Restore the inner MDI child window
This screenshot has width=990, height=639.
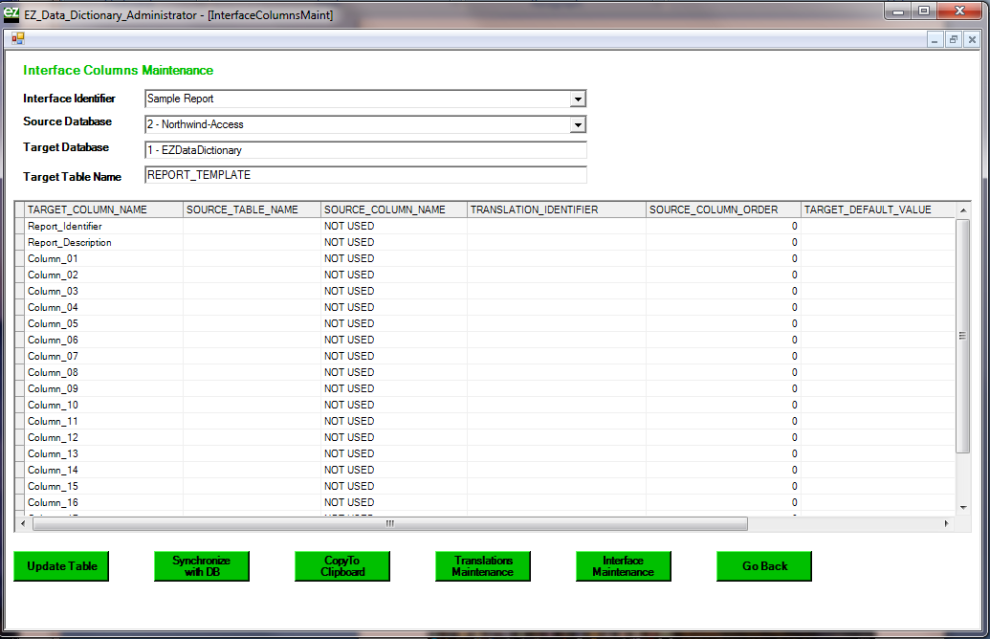pos(953,39)
